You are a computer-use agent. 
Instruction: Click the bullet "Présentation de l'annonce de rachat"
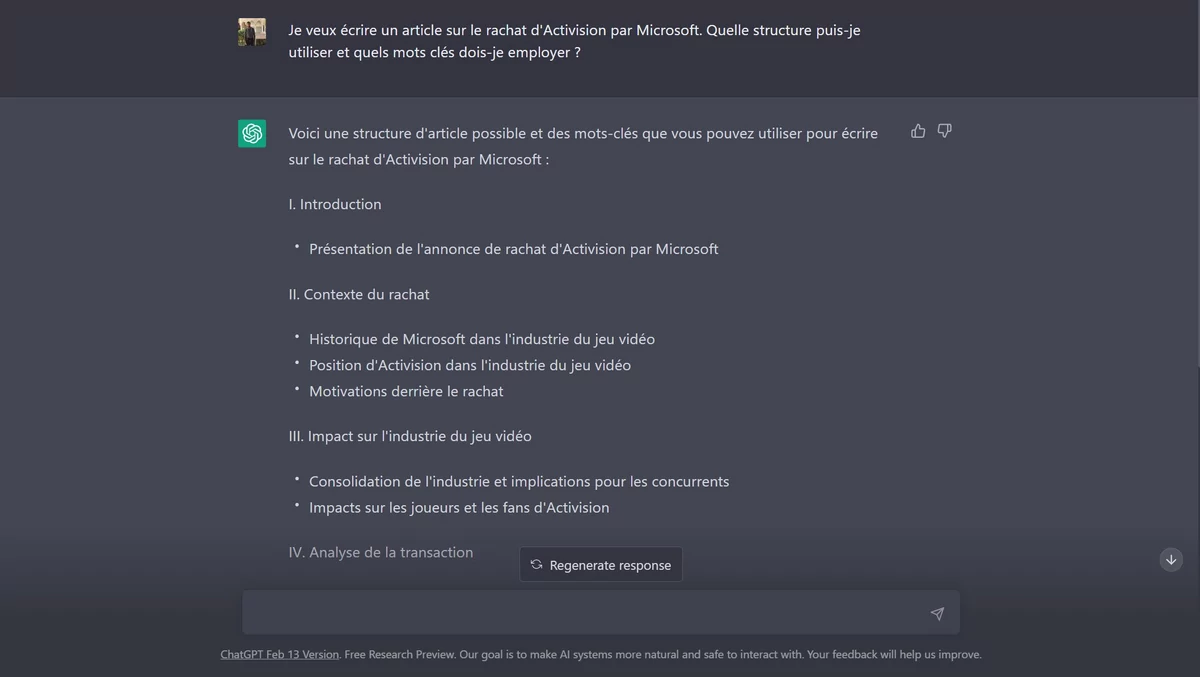pyautogui.click(x=514, y=249)
